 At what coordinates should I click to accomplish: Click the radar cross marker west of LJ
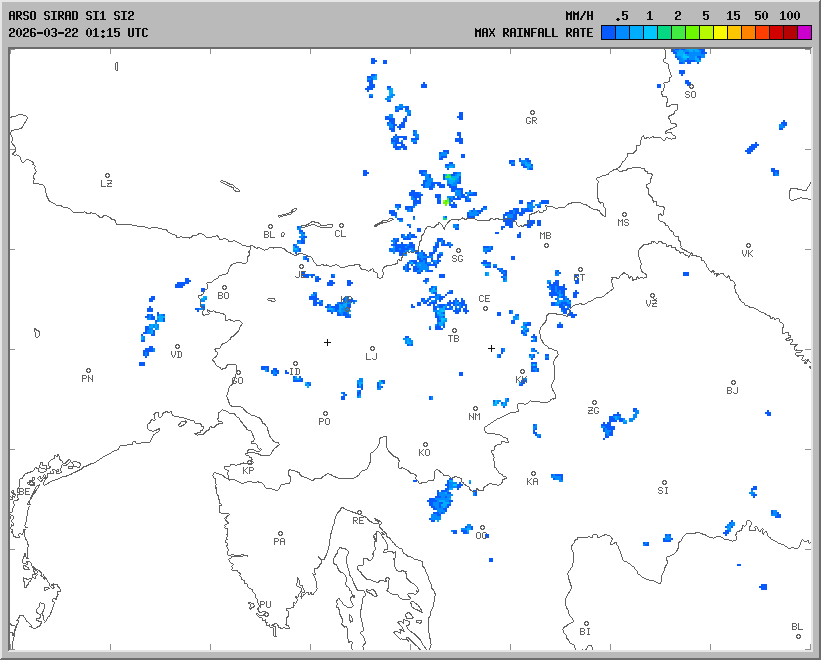(327, 342)
